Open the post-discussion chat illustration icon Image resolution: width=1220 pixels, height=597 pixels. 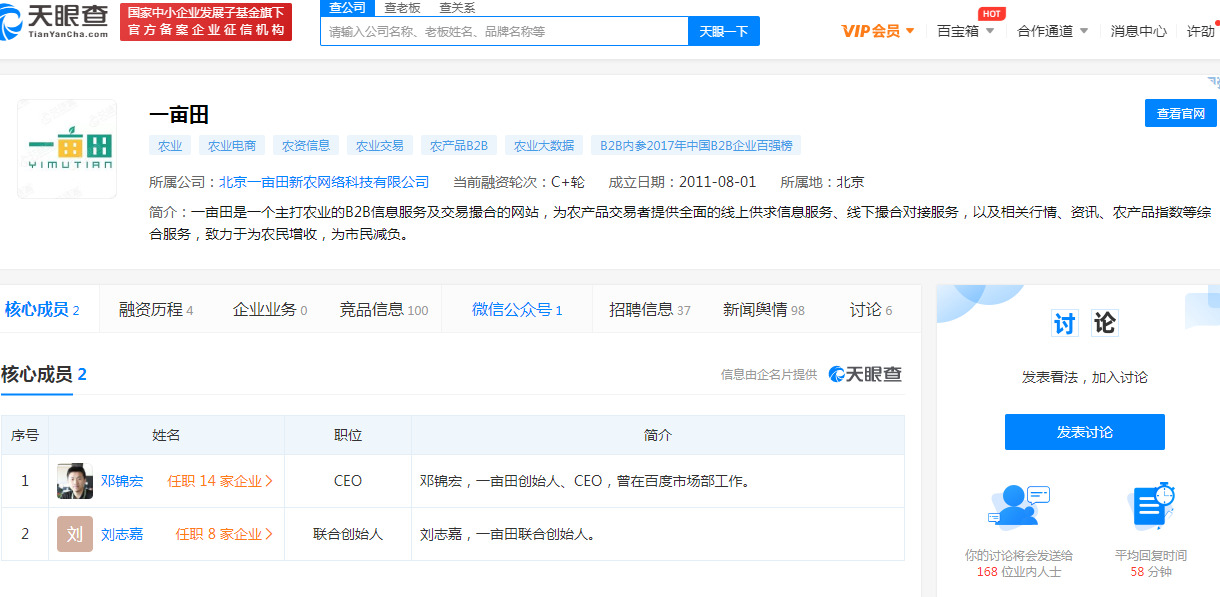(1019, 507)
